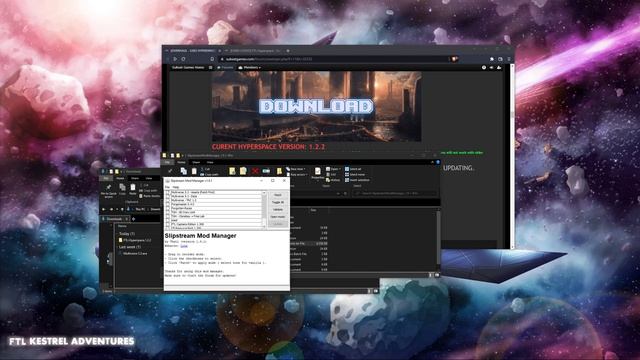Select FTL-Hyperspace.1.2.2 file in Downloads
The image size is (640, 360).
click(135, 240)
